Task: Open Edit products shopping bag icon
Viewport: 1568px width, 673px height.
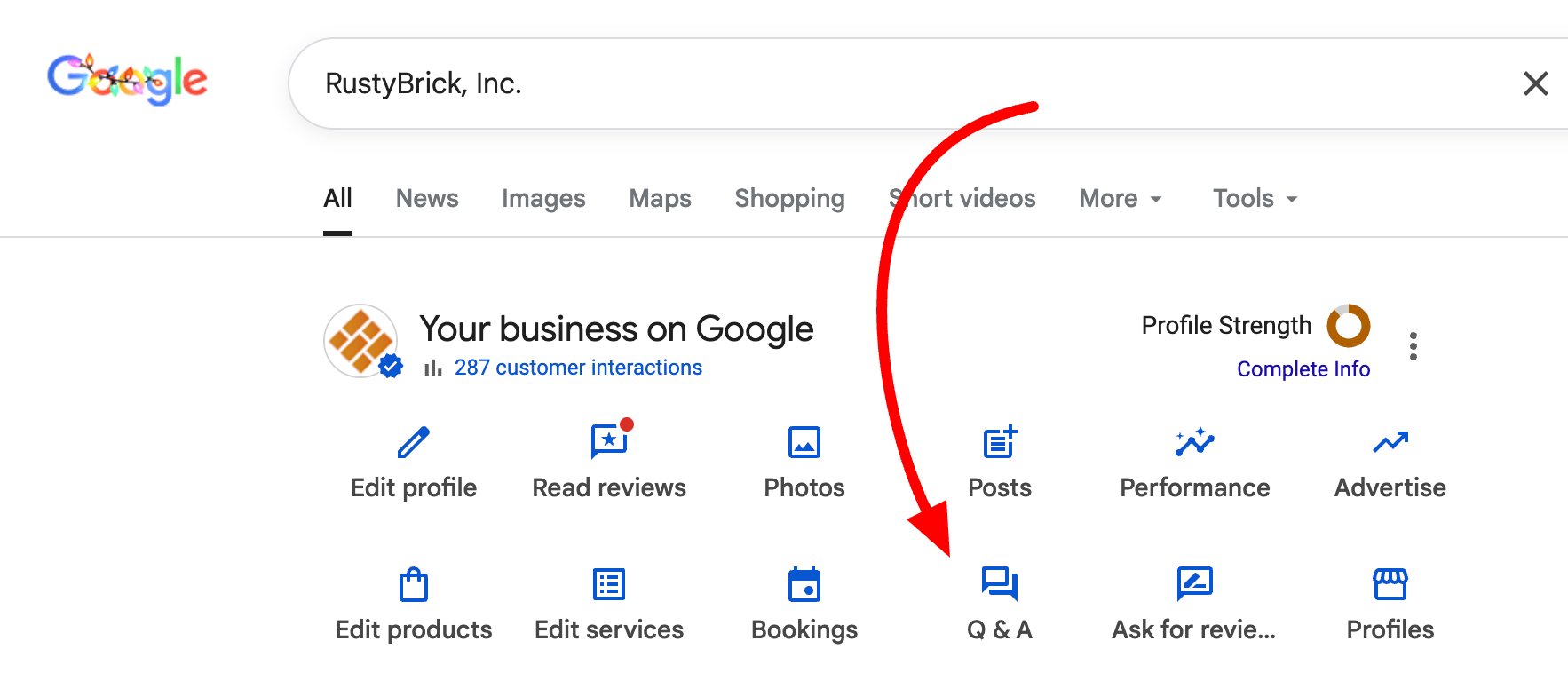Action: point(414,585)
